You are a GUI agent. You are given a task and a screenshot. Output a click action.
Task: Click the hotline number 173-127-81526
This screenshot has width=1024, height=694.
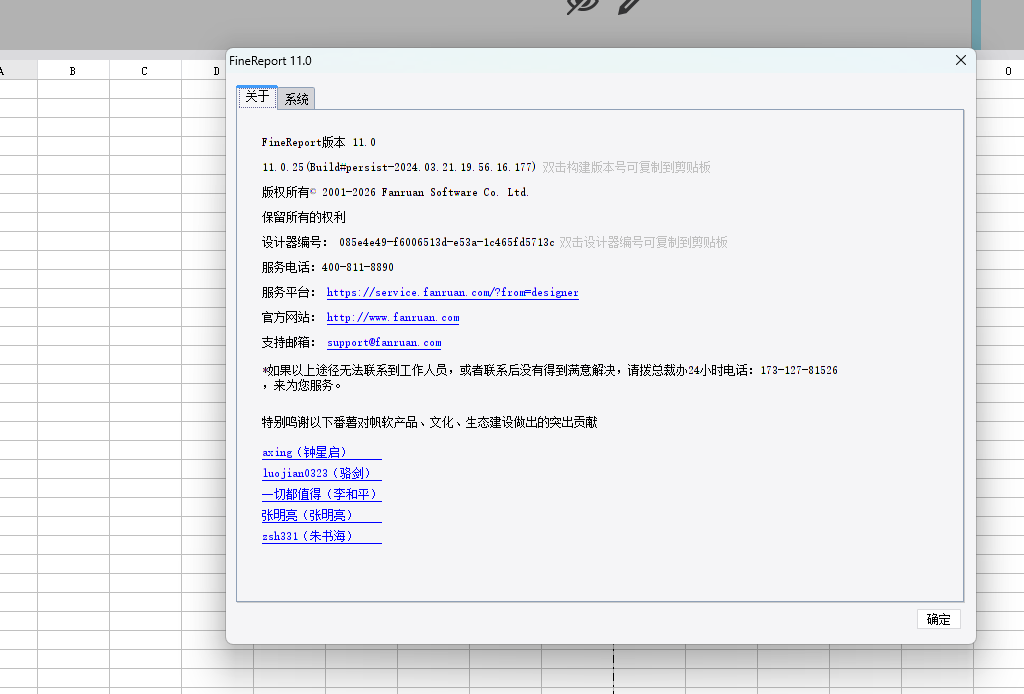[799, 370]
